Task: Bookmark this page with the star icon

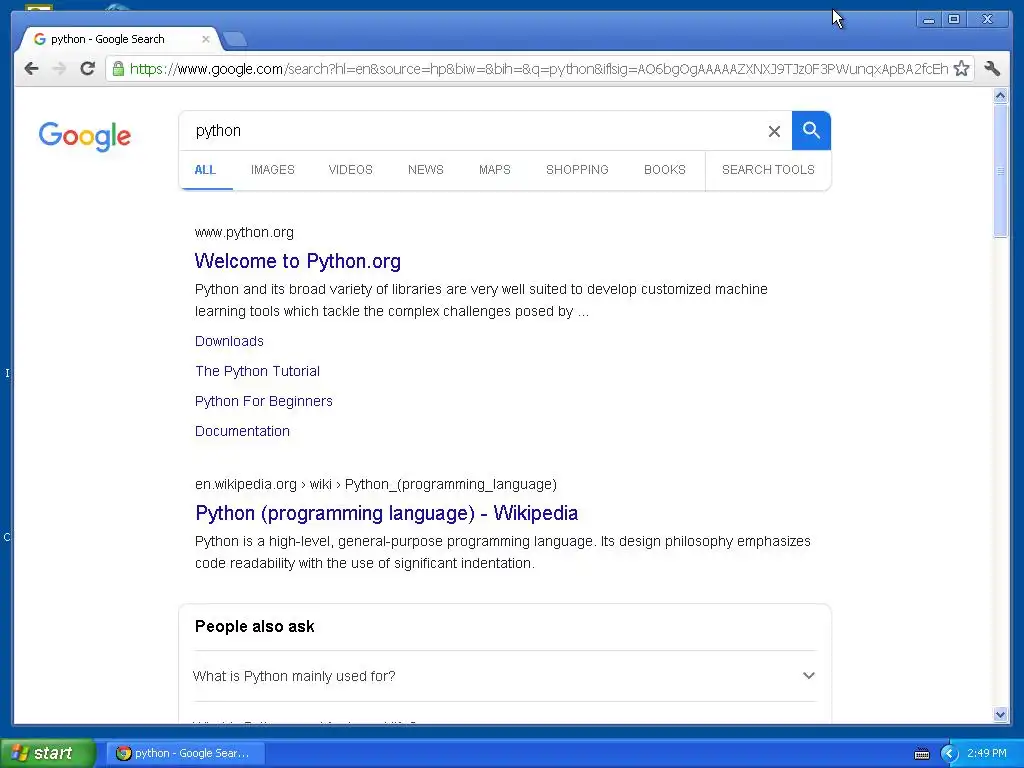Action: (961, 69)
